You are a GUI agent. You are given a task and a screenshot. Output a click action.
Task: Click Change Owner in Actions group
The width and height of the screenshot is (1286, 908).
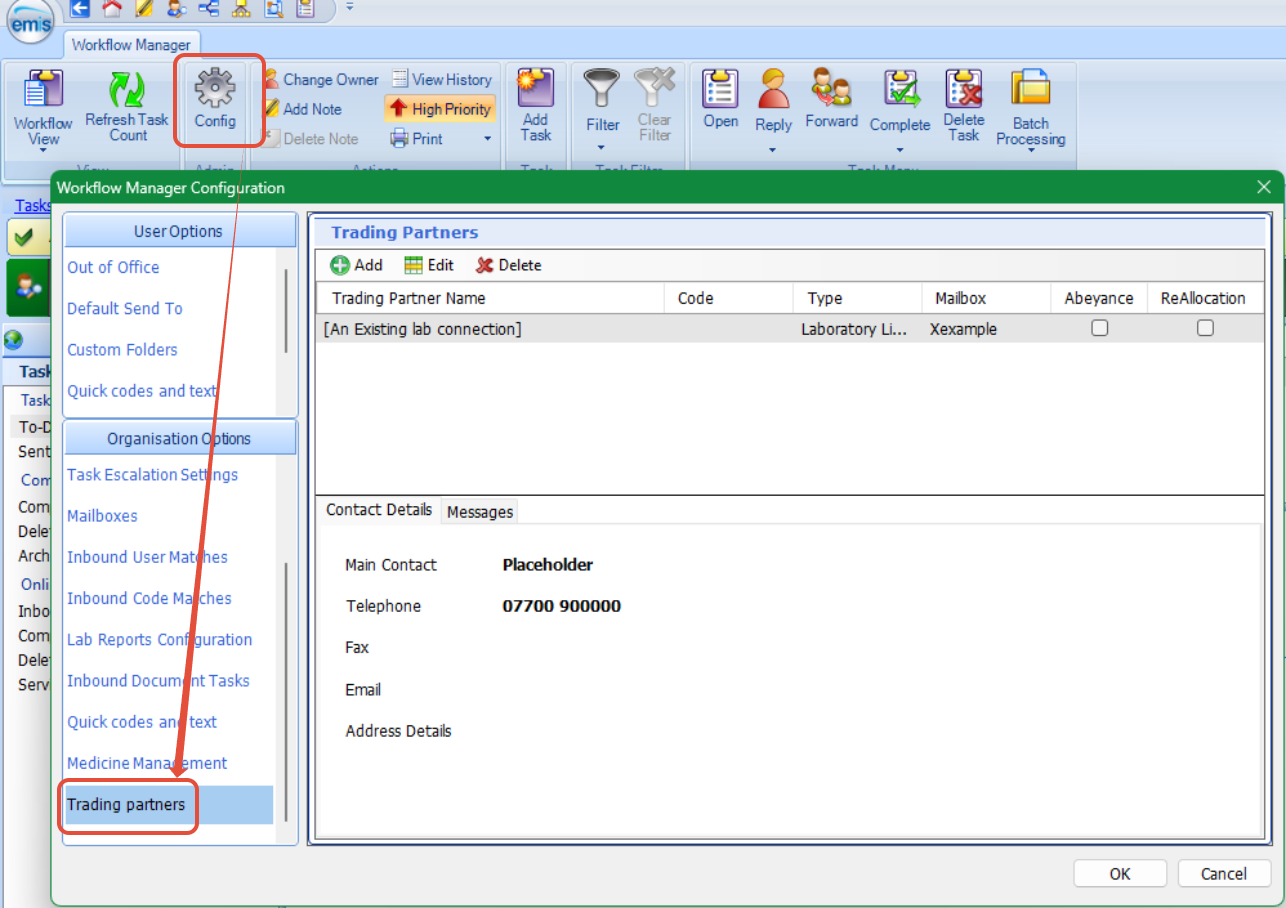[321, 79]
